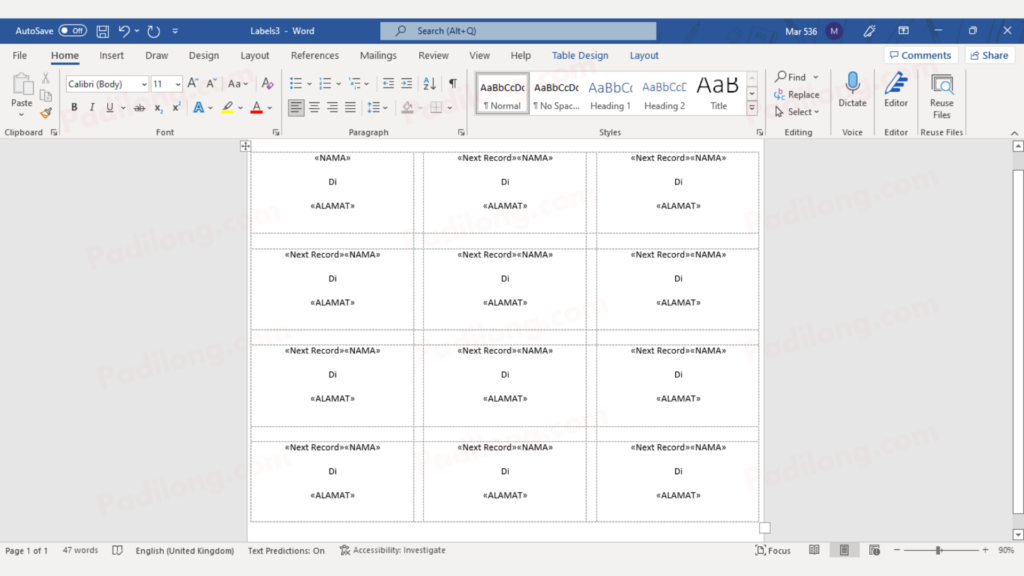Click the Reuse Files icon

940,91
